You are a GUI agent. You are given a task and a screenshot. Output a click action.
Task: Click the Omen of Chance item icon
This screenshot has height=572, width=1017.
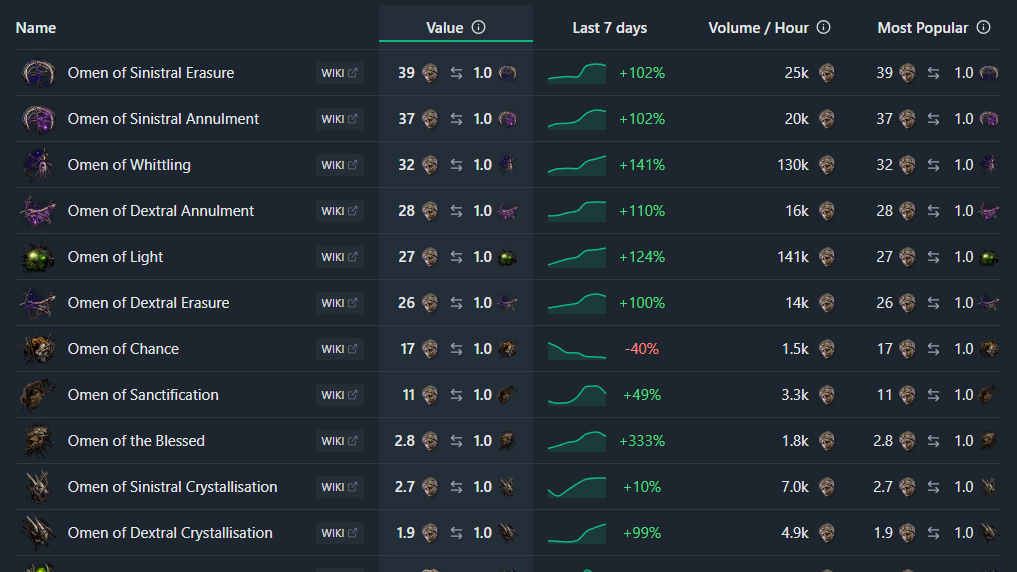38,349
